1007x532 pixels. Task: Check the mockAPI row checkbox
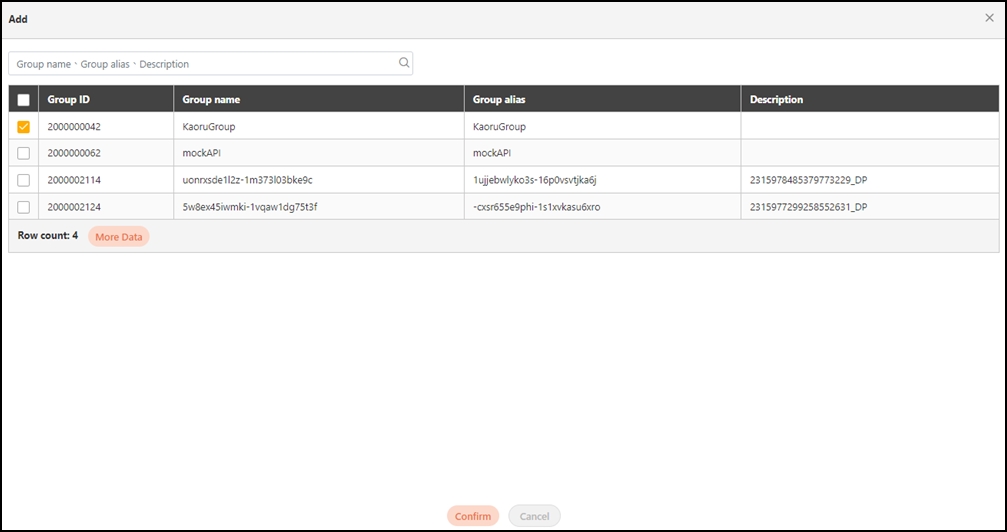click(24, 153)
